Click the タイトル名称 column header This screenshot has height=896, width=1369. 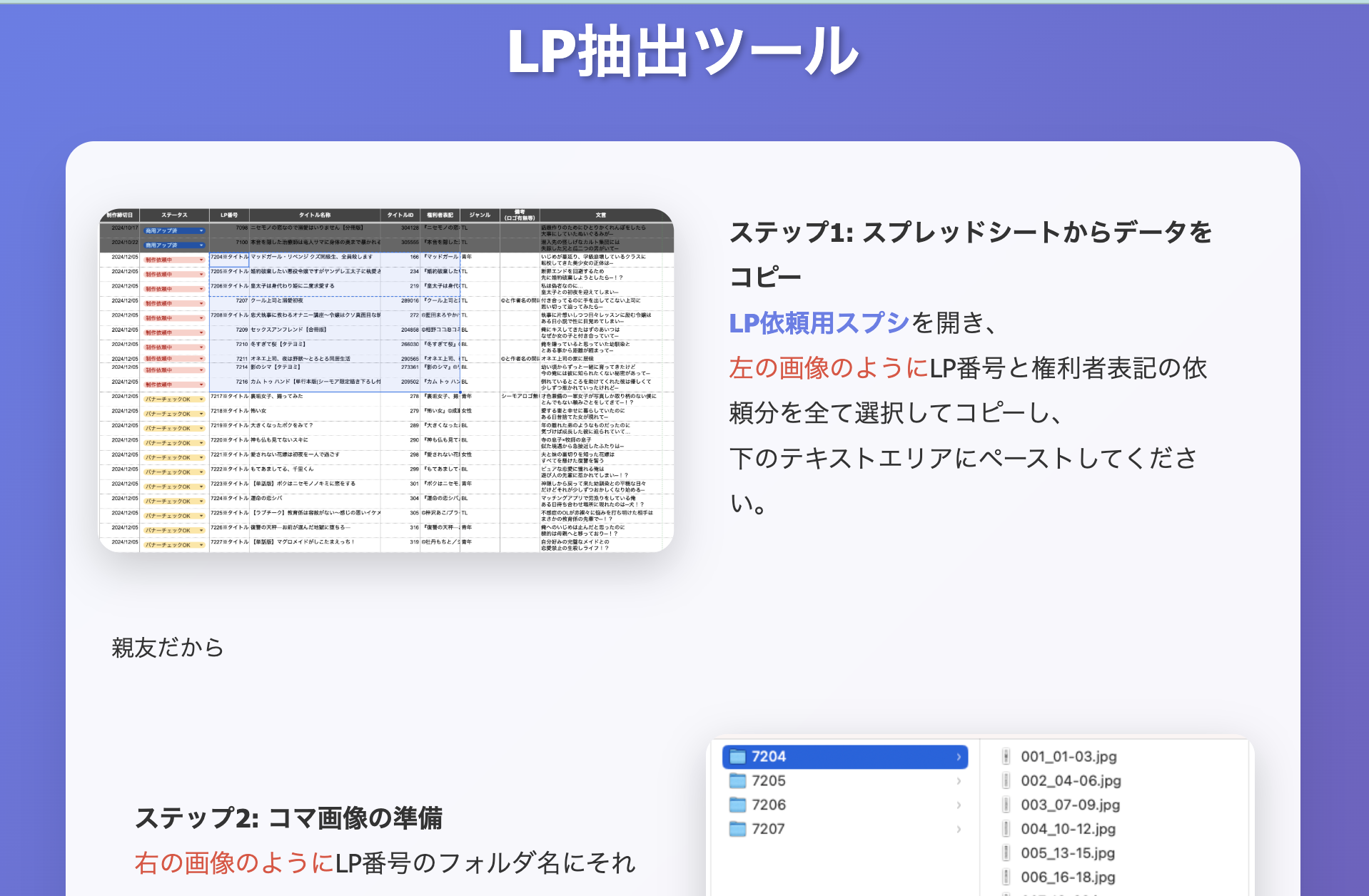tap(315, 215)
